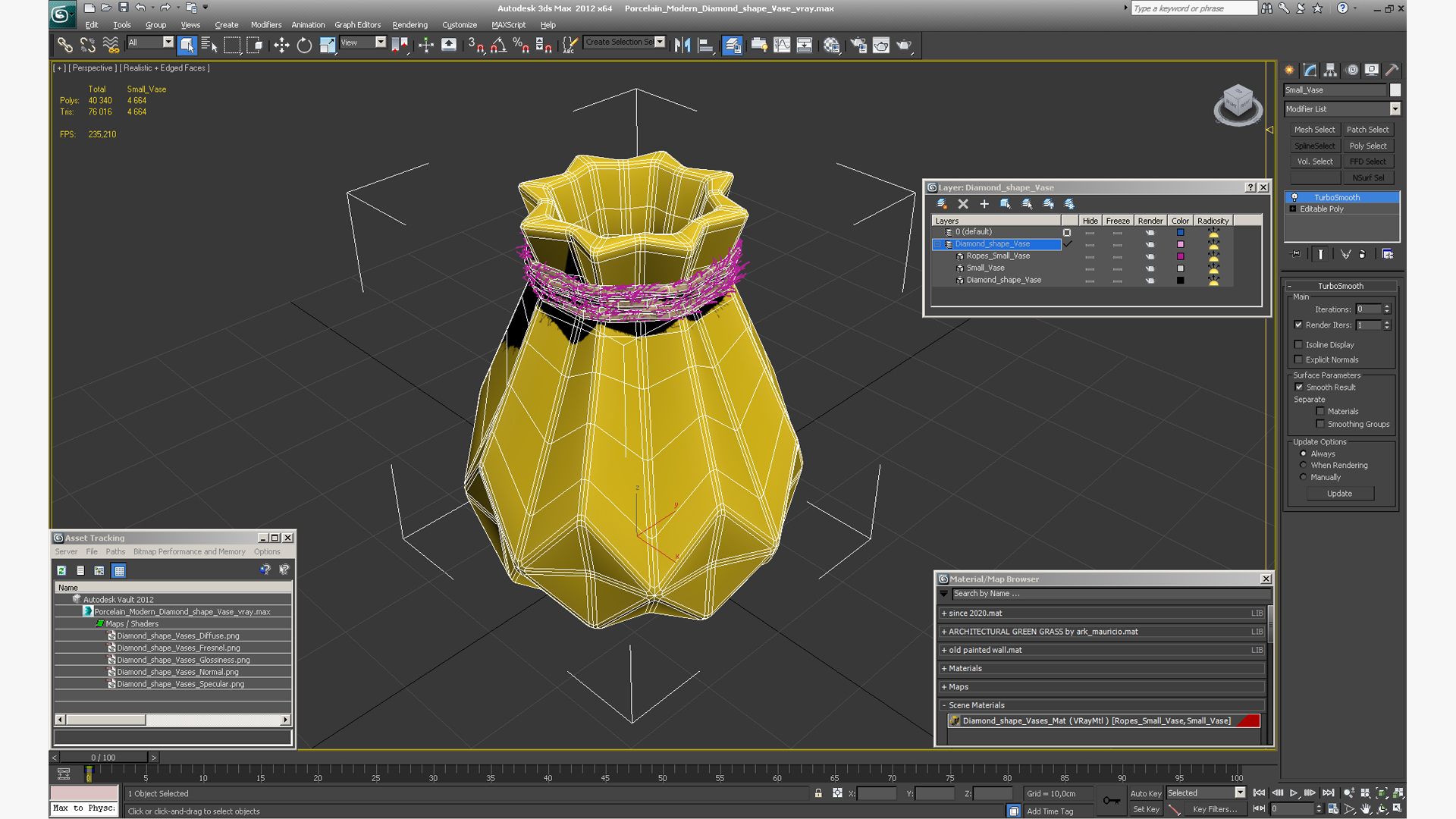Click the Poly Select button
The image size is (1456, 819).
[x=1367, y=146]
